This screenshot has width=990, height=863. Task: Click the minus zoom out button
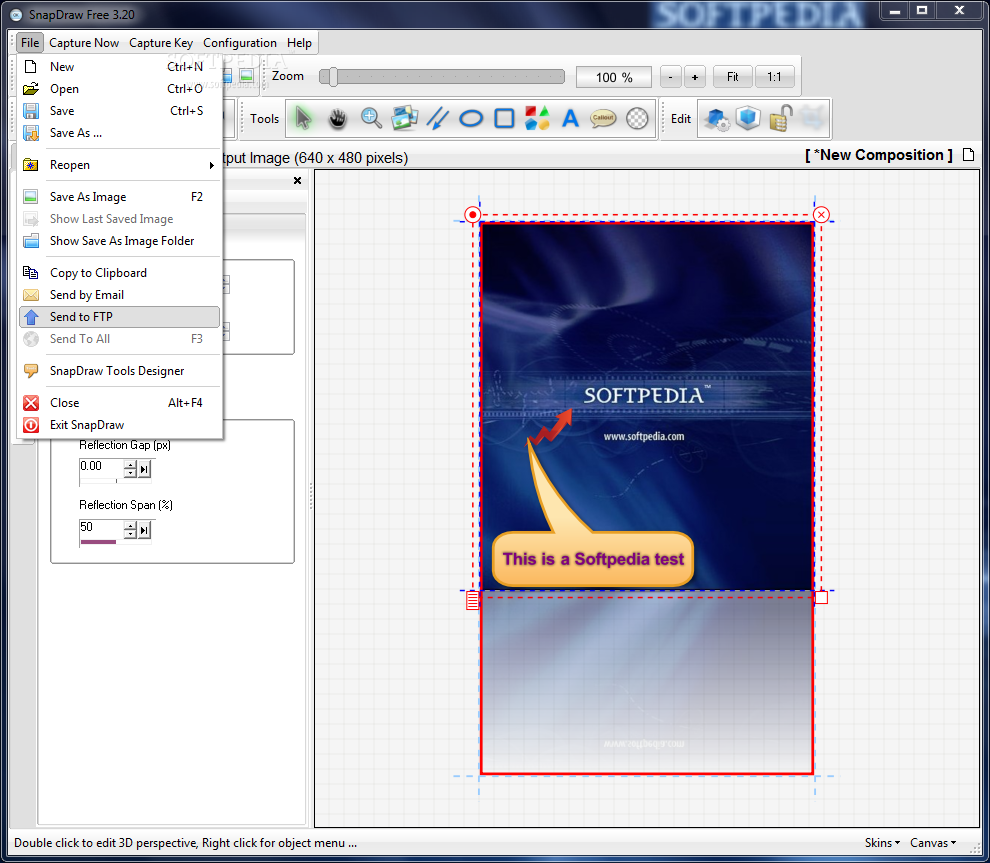click(671, 77)
